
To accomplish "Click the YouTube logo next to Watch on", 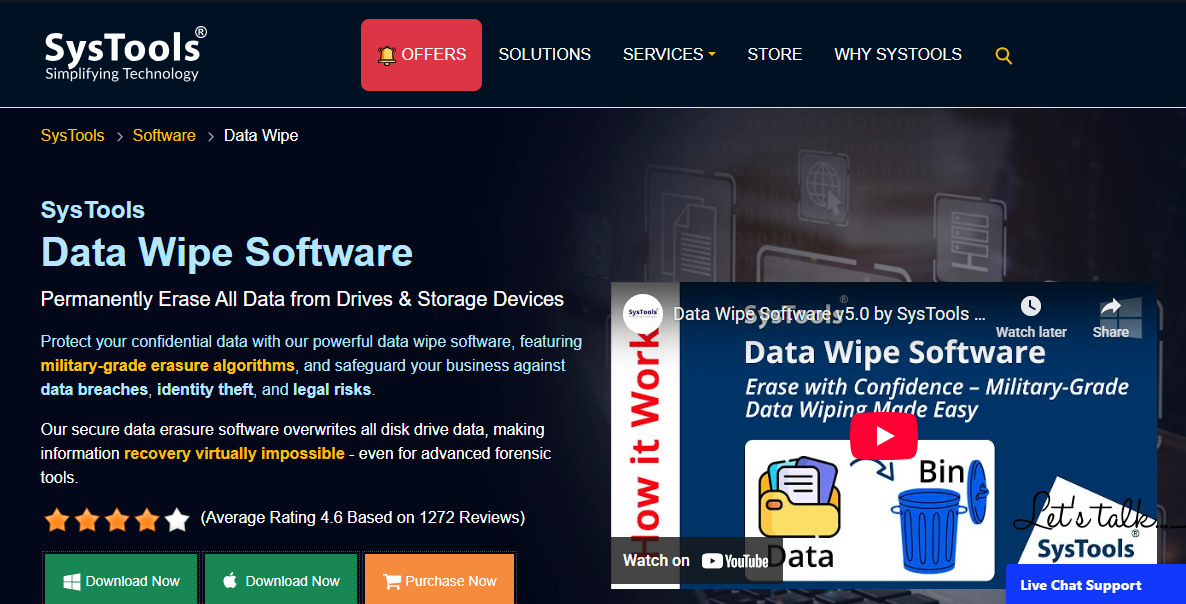I will pyautogui.click(x=735, y=561).
